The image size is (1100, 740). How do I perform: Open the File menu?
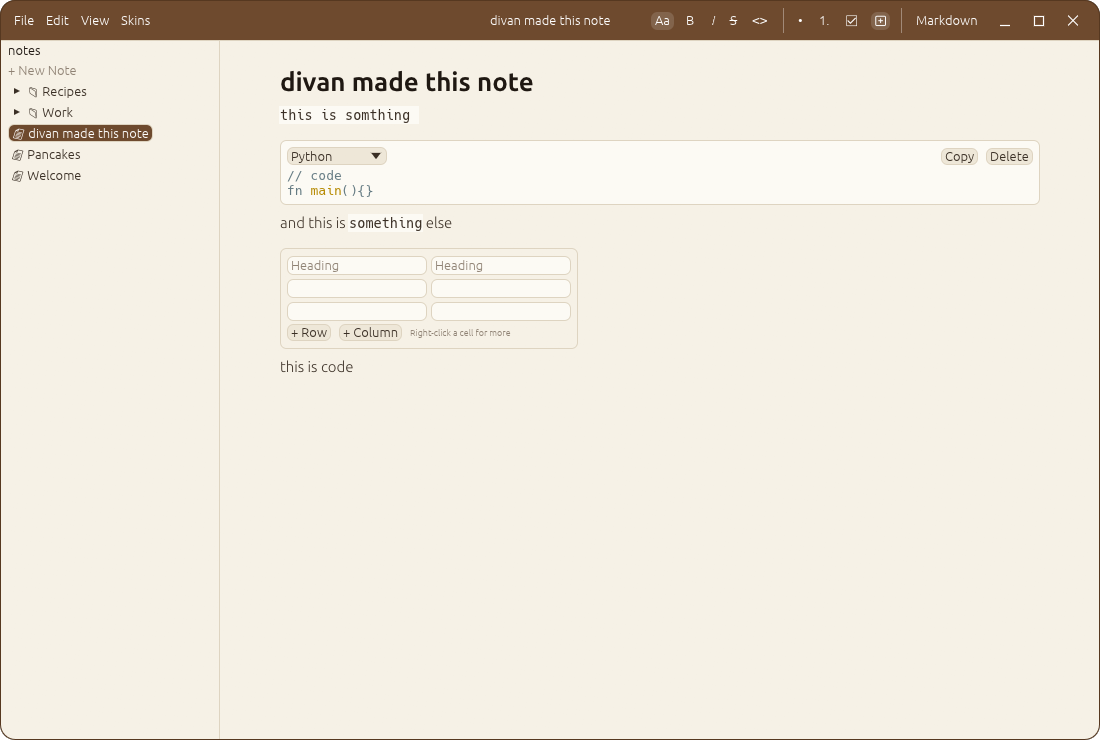[x=24, y=20]
